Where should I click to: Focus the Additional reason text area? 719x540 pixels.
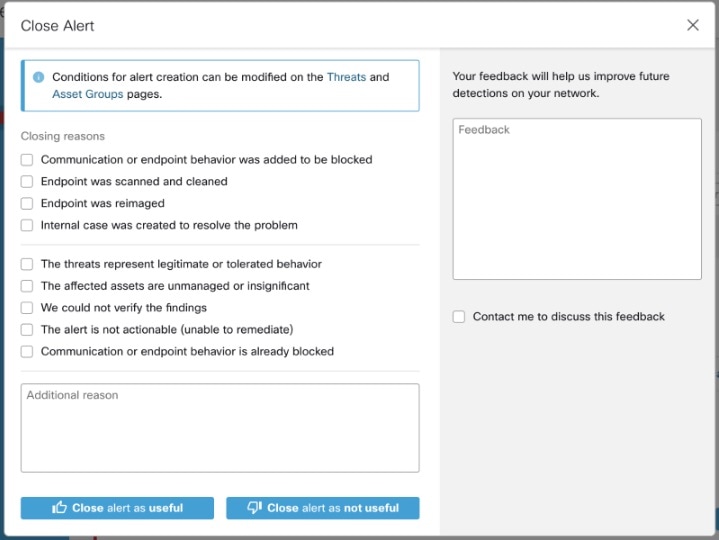[x=220, y=428]
